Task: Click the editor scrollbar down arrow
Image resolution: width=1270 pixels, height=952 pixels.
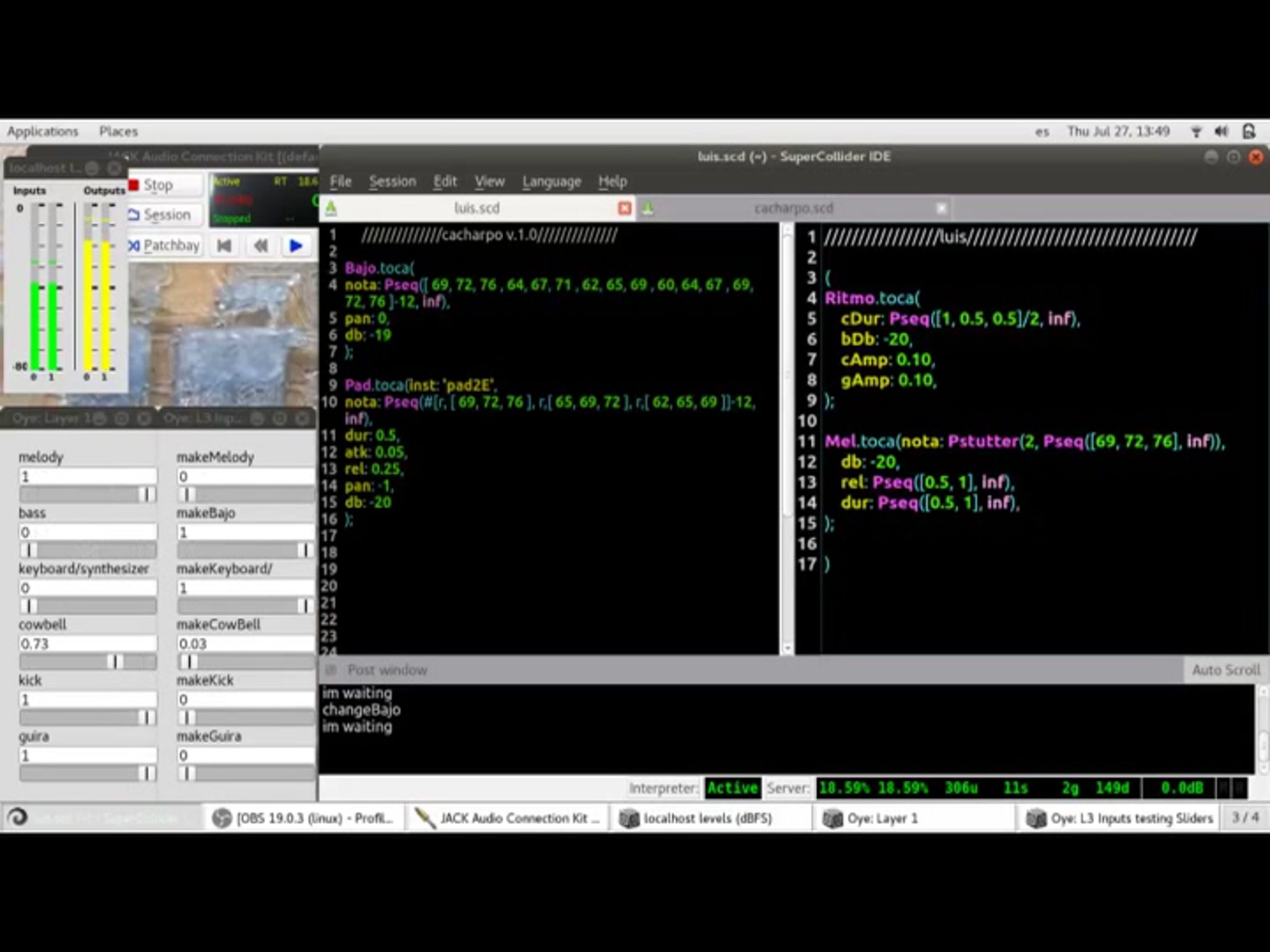Action: click(787, 648)
